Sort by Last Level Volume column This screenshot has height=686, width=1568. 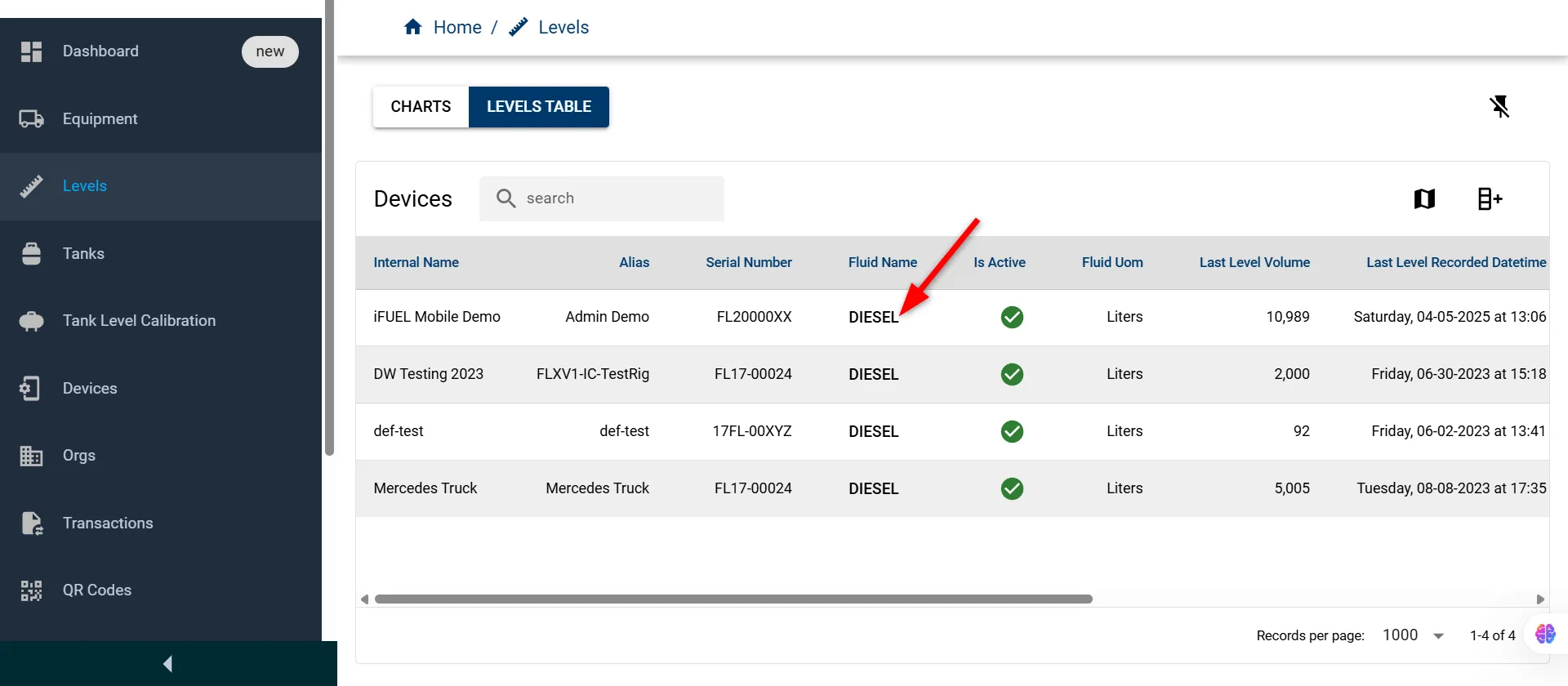(x=1254, y=262)
